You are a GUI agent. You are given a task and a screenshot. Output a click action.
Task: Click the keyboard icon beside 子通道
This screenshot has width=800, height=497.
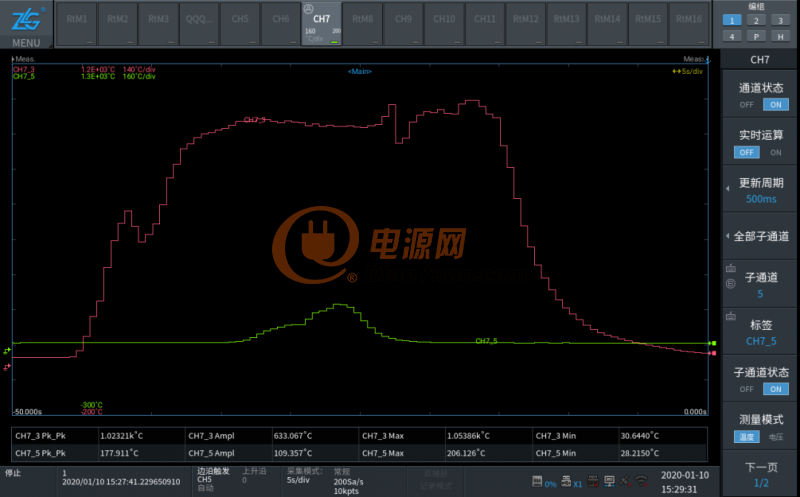coord(729,270)
